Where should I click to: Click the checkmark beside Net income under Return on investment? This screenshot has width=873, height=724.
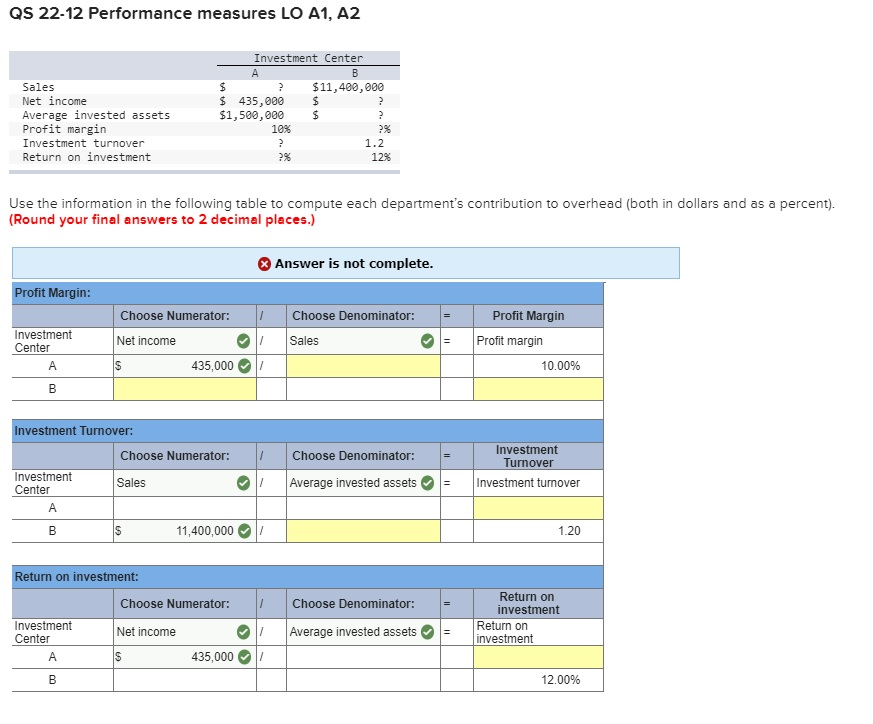point(244,632)
